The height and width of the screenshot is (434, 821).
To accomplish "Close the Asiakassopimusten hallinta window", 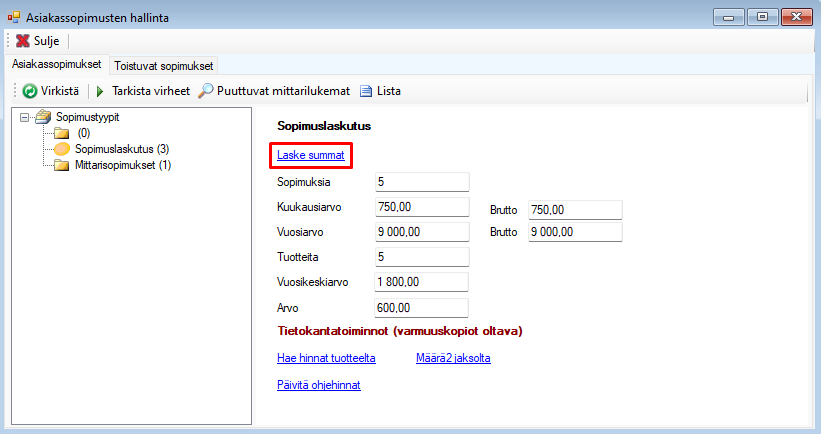I will [796, 17].
